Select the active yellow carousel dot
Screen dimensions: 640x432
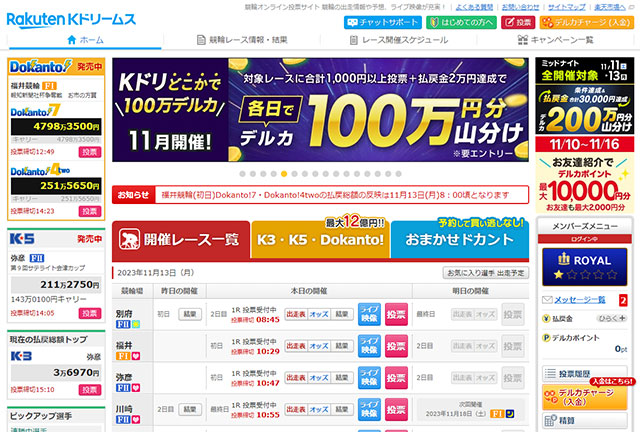(x=284, y=174)
